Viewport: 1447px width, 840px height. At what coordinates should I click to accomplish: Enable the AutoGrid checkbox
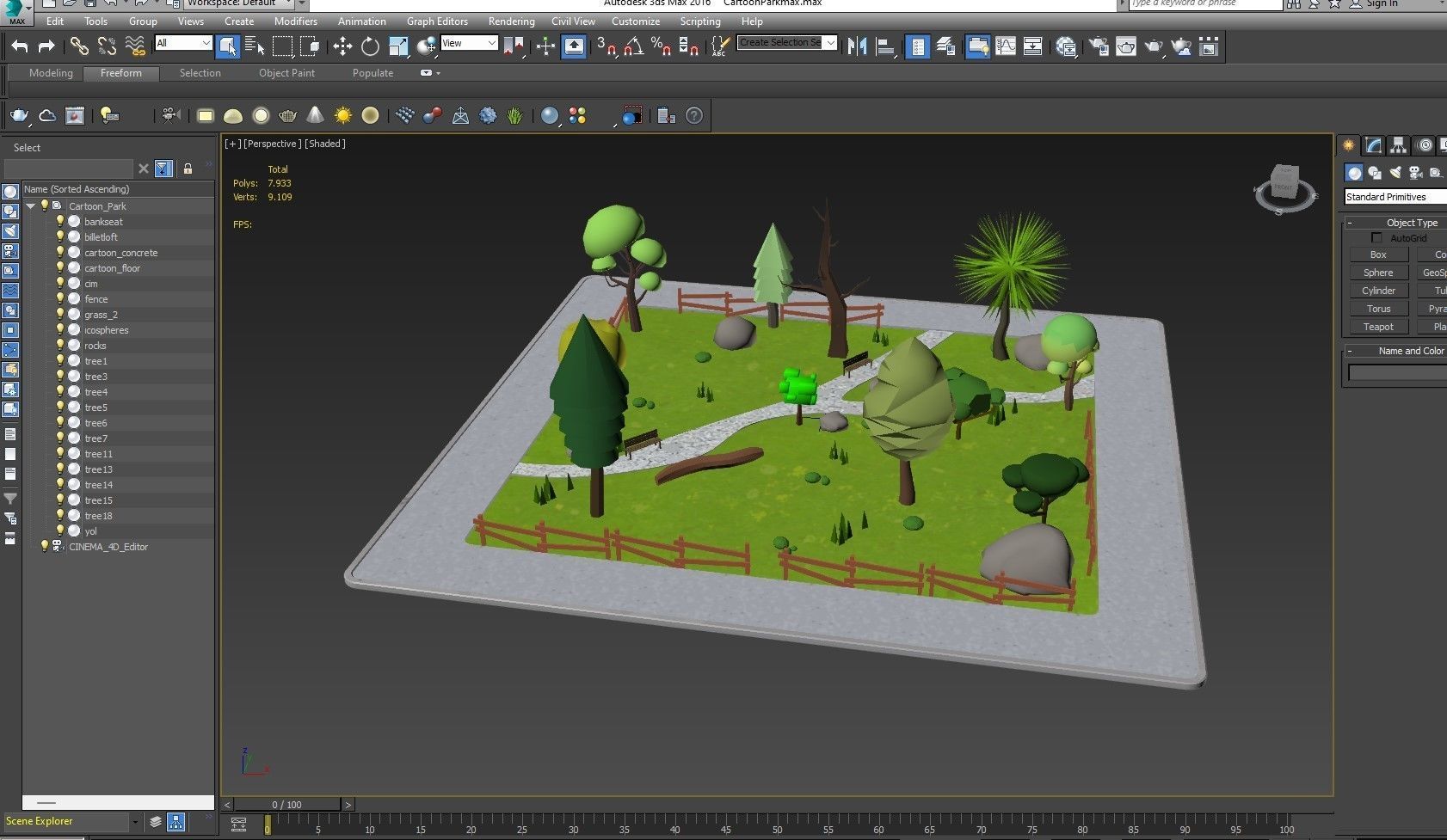pyautogui.click(x=1376, y=238)
